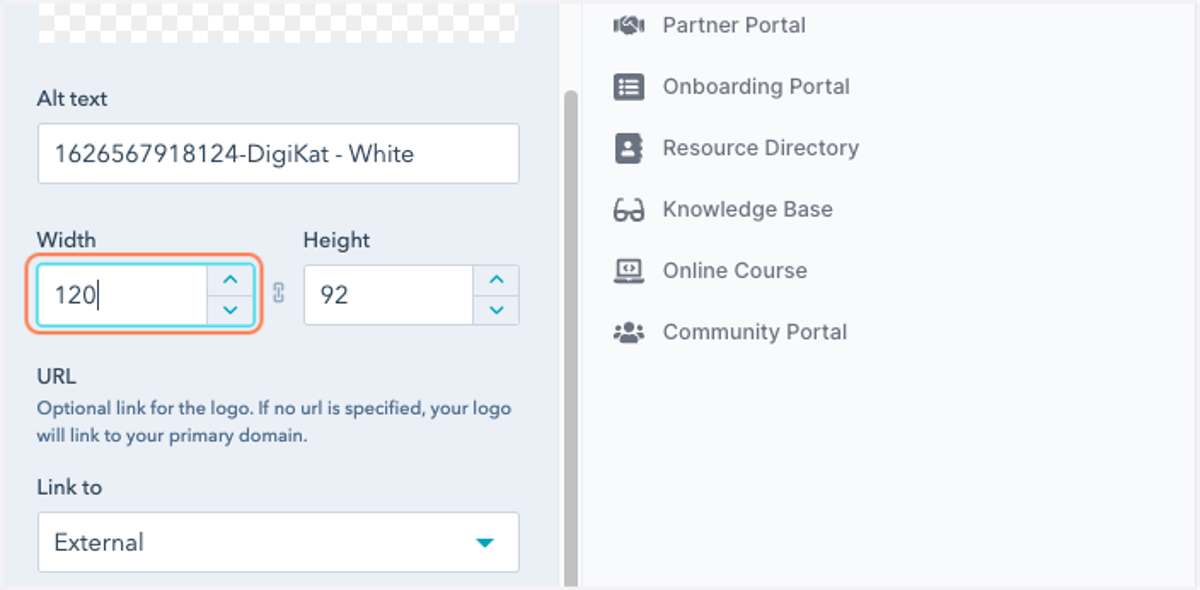The width and height of the screenshot is (1200, 590).
Task: Decrease Width with the down arrow
Action: pos(230,310)
